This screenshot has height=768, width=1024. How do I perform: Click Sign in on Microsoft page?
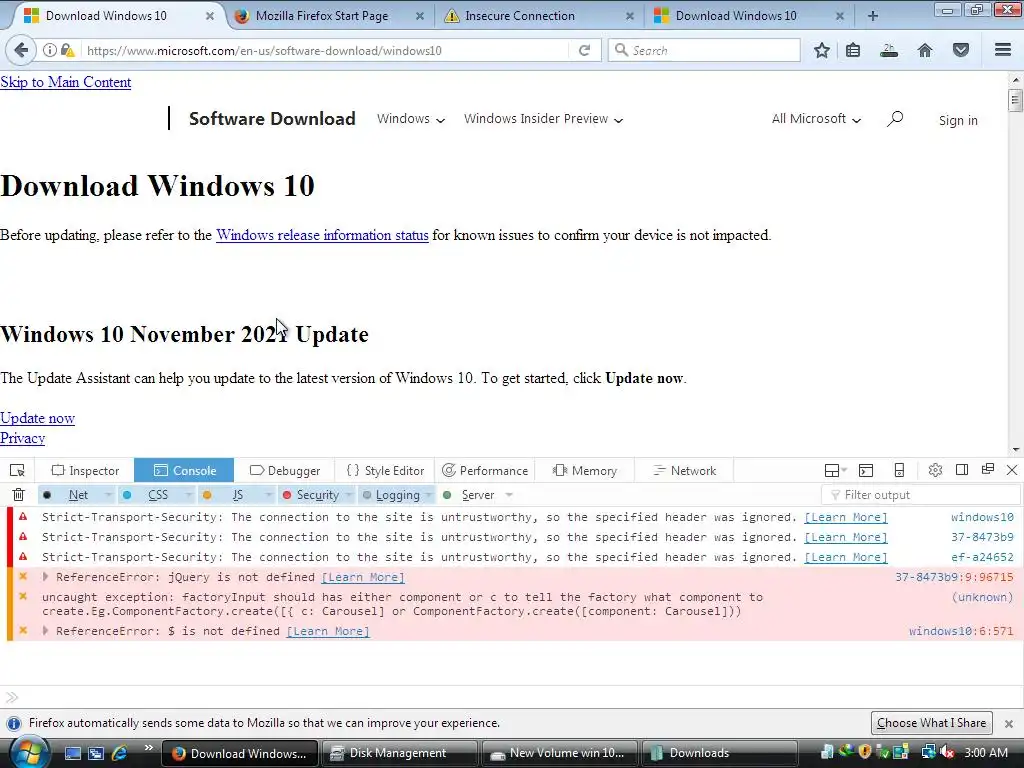(958, 120)
